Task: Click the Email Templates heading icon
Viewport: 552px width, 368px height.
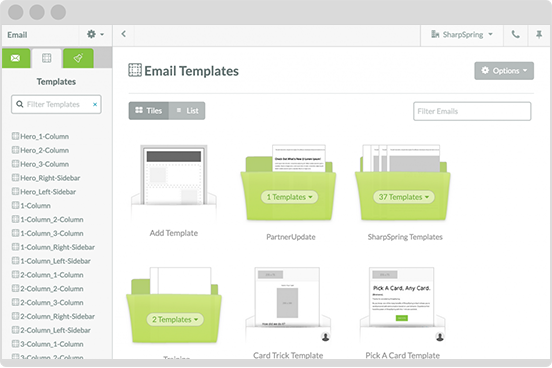Action: (x=135, y=70)
